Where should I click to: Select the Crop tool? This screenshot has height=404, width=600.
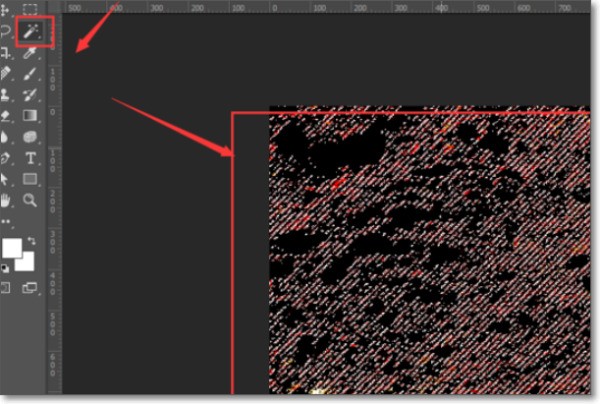[x=6, y=53]
